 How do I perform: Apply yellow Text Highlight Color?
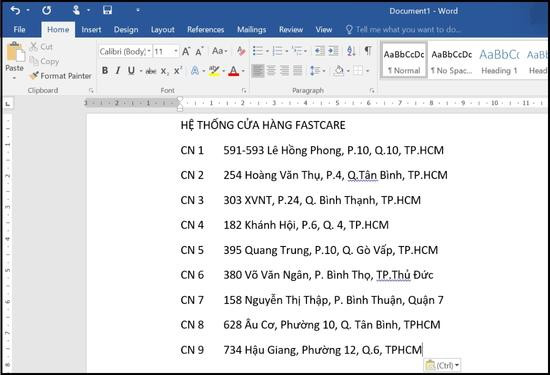click(x=214, y=71)
